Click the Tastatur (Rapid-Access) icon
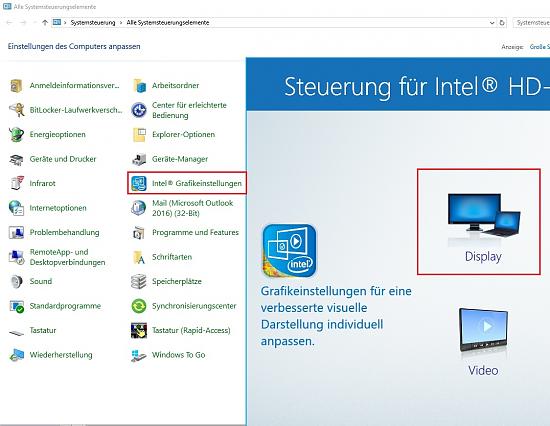This screenshot has width=550, height=426. [139, 331]
